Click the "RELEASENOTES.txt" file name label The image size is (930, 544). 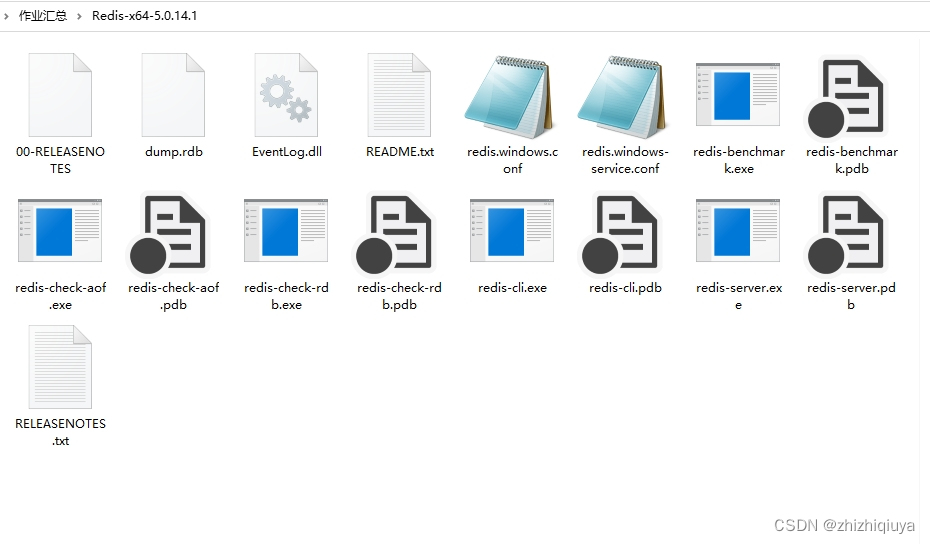[x=60, y=432]
